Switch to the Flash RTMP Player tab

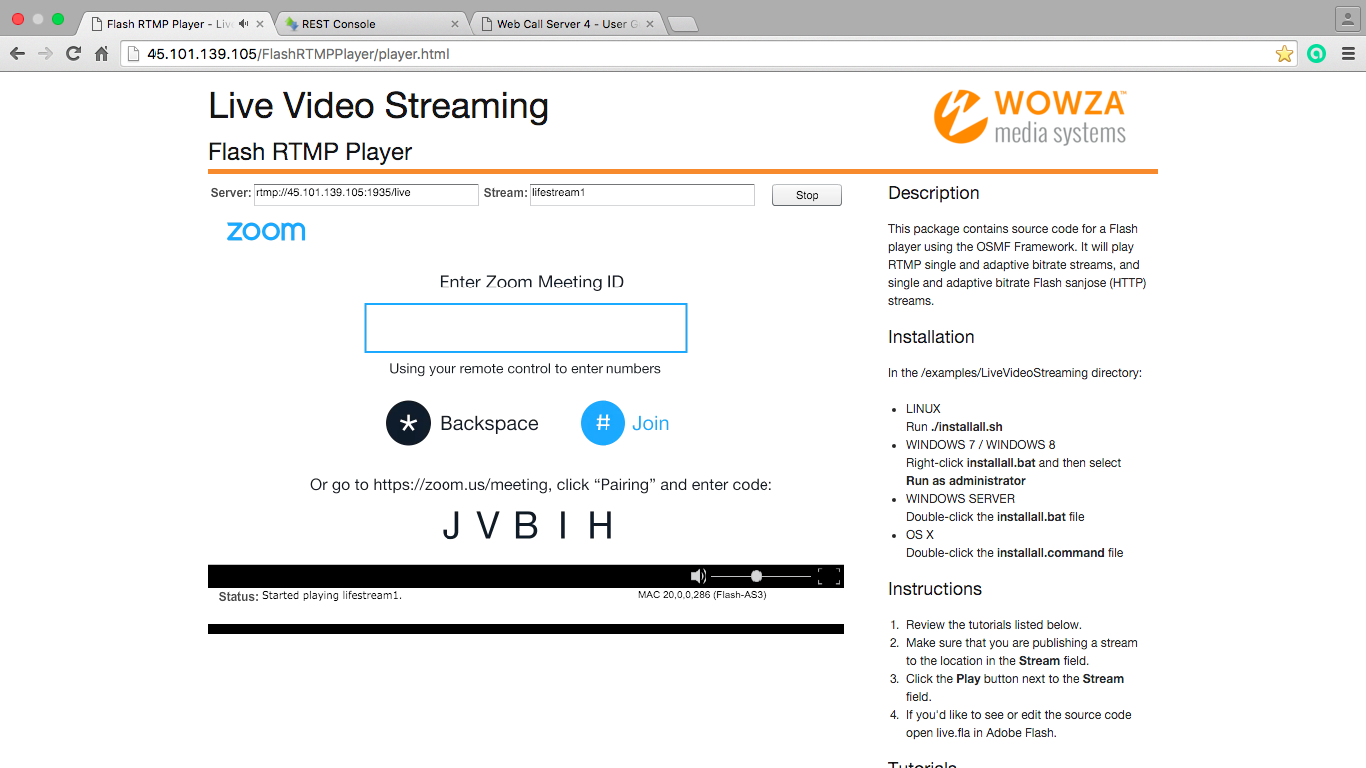point(169,24)
